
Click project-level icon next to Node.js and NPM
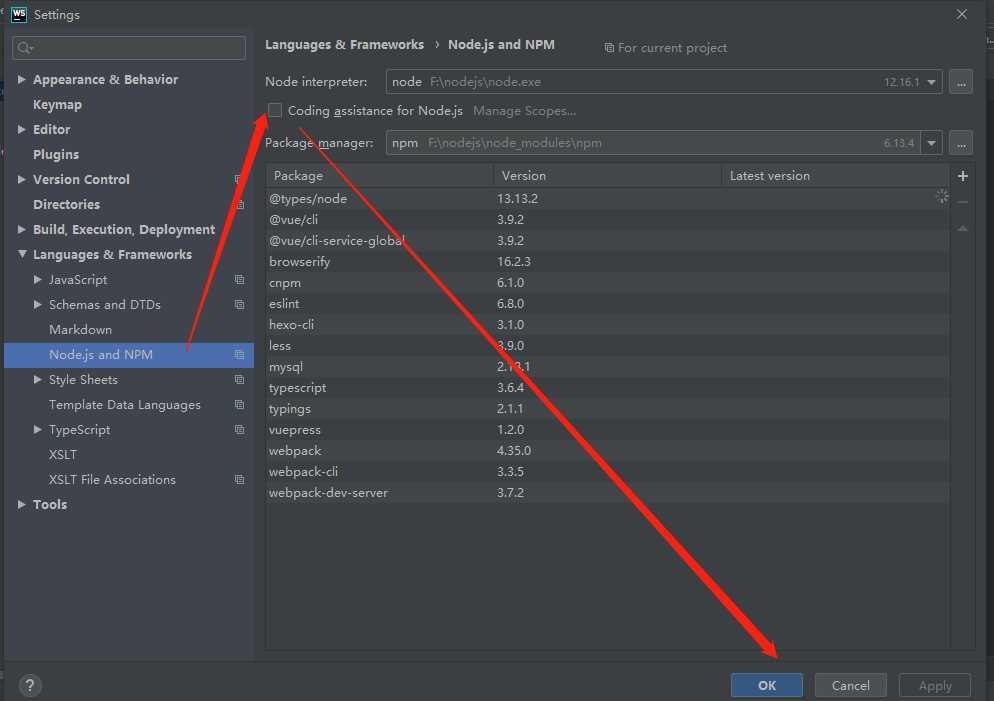click(x=239, y=355)
